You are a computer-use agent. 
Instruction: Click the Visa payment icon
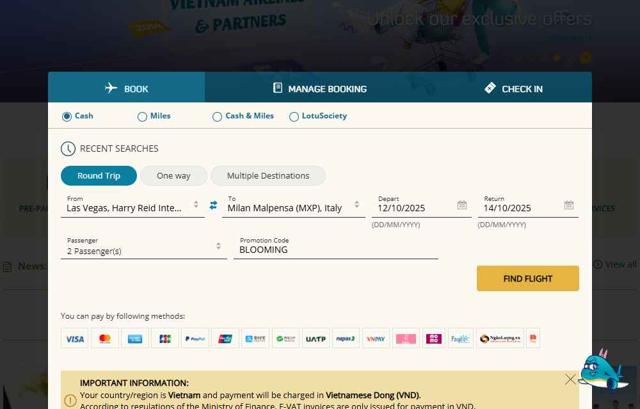coord(75,338)
